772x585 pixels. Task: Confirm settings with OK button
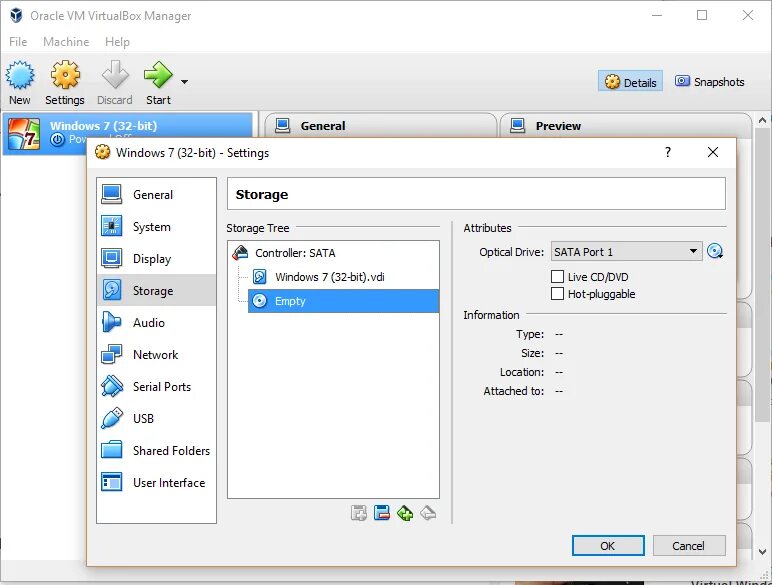[608, 546]
